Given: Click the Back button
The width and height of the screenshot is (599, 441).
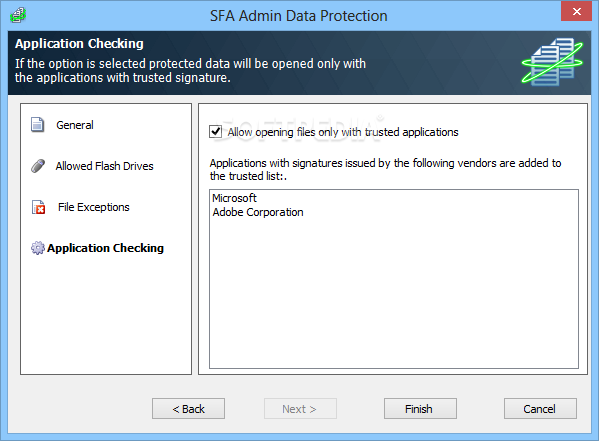Looking at the screenshot, I should tap(188, 409).
